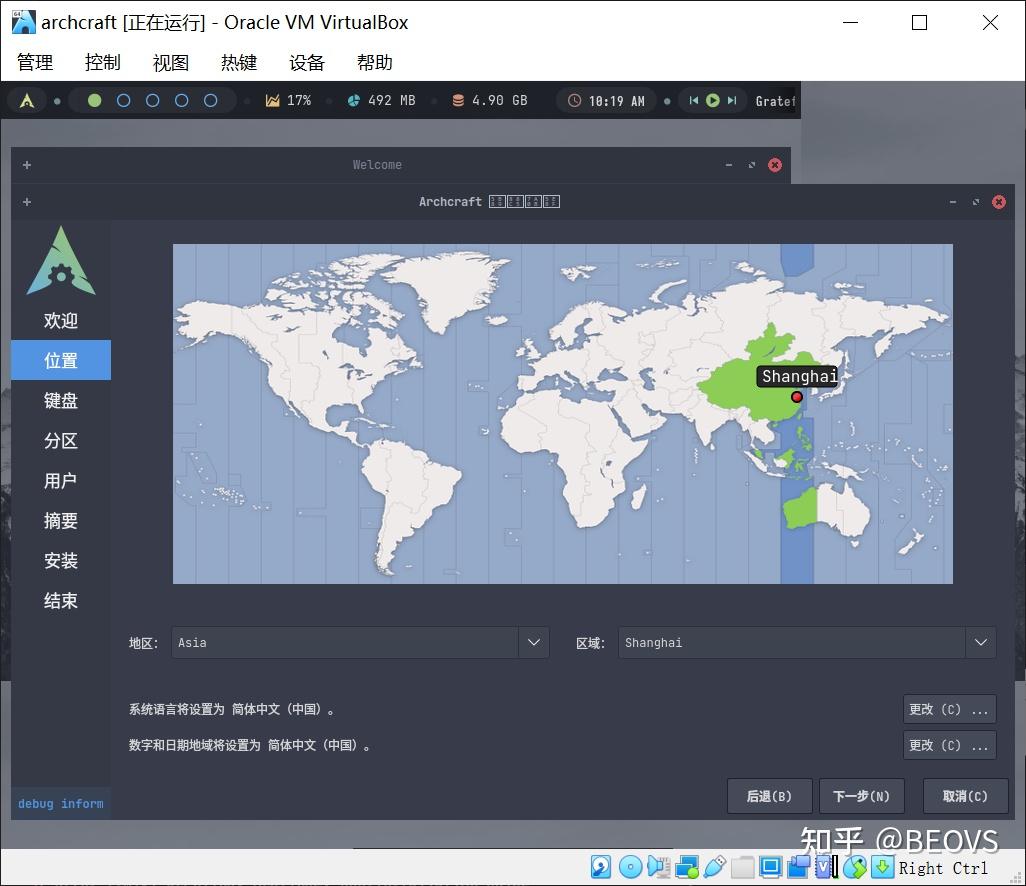Open the 设备 menu in VirtualBox
Viewport: 1026px width, 886px height.
(x=306, y=62)
